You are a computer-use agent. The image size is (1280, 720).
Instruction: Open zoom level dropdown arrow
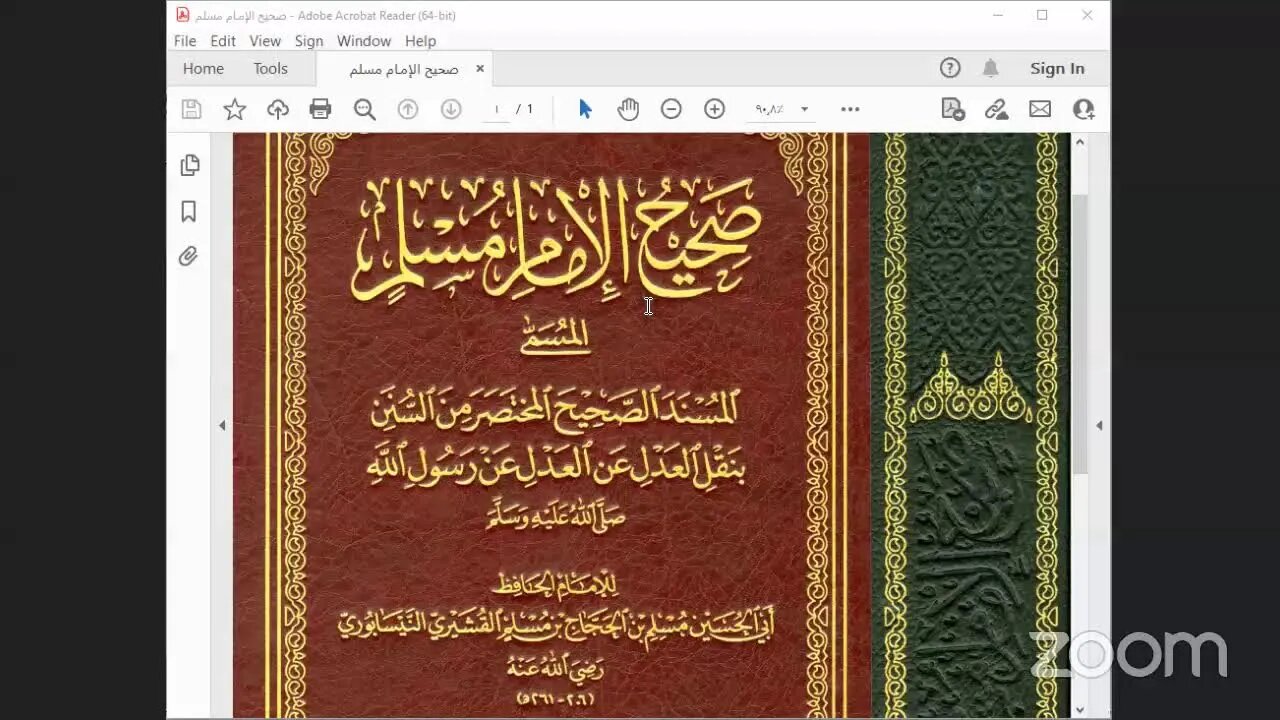[804, 109]
